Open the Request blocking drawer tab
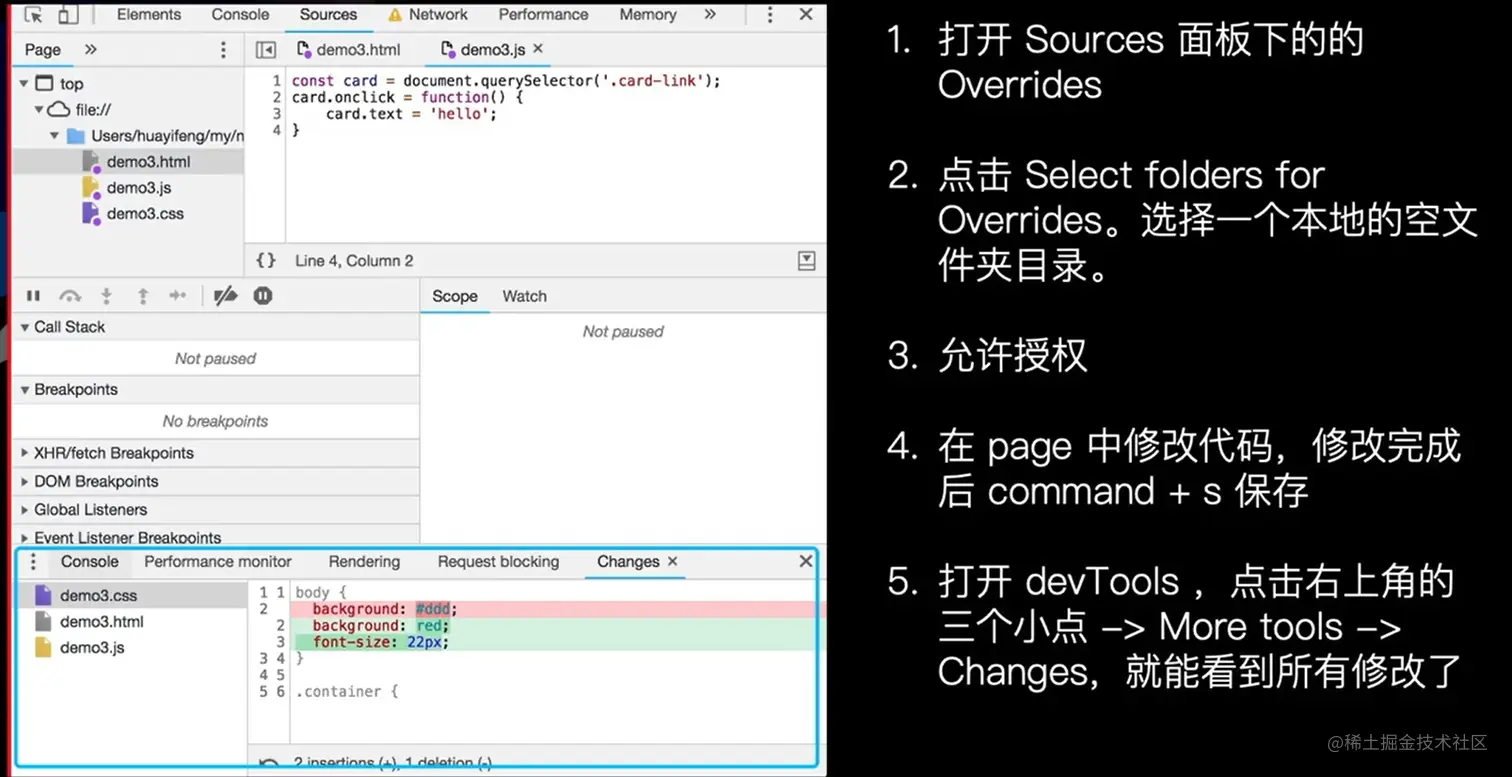The image size is (1512, 777). pos(498,562)
